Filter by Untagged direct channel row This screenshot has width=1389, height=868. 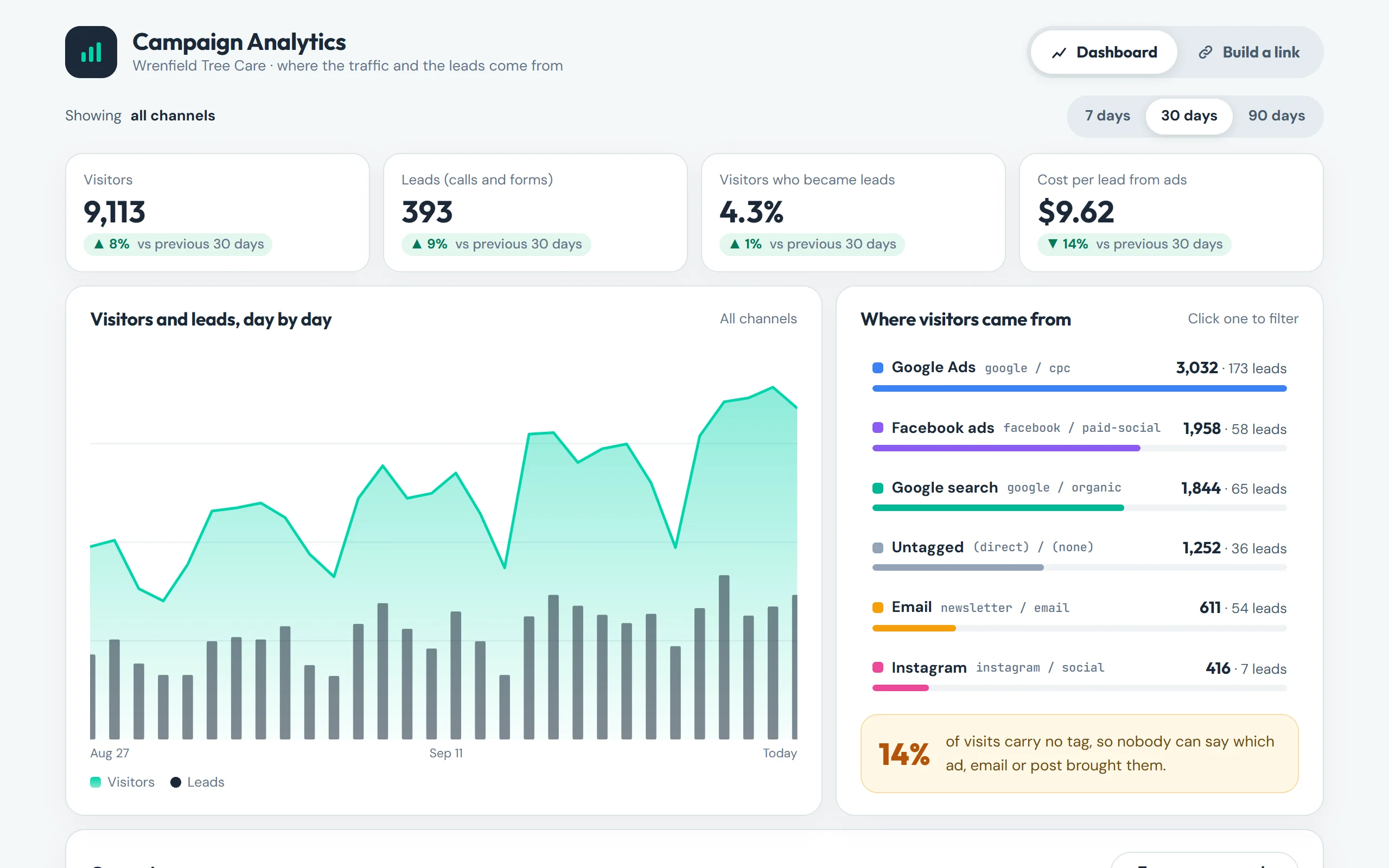point(1079,554)
